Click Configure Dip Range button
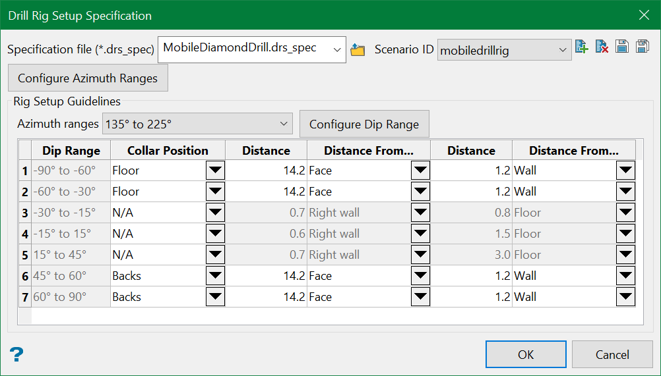This screenshot has height=376, width=661. [364, 124]
